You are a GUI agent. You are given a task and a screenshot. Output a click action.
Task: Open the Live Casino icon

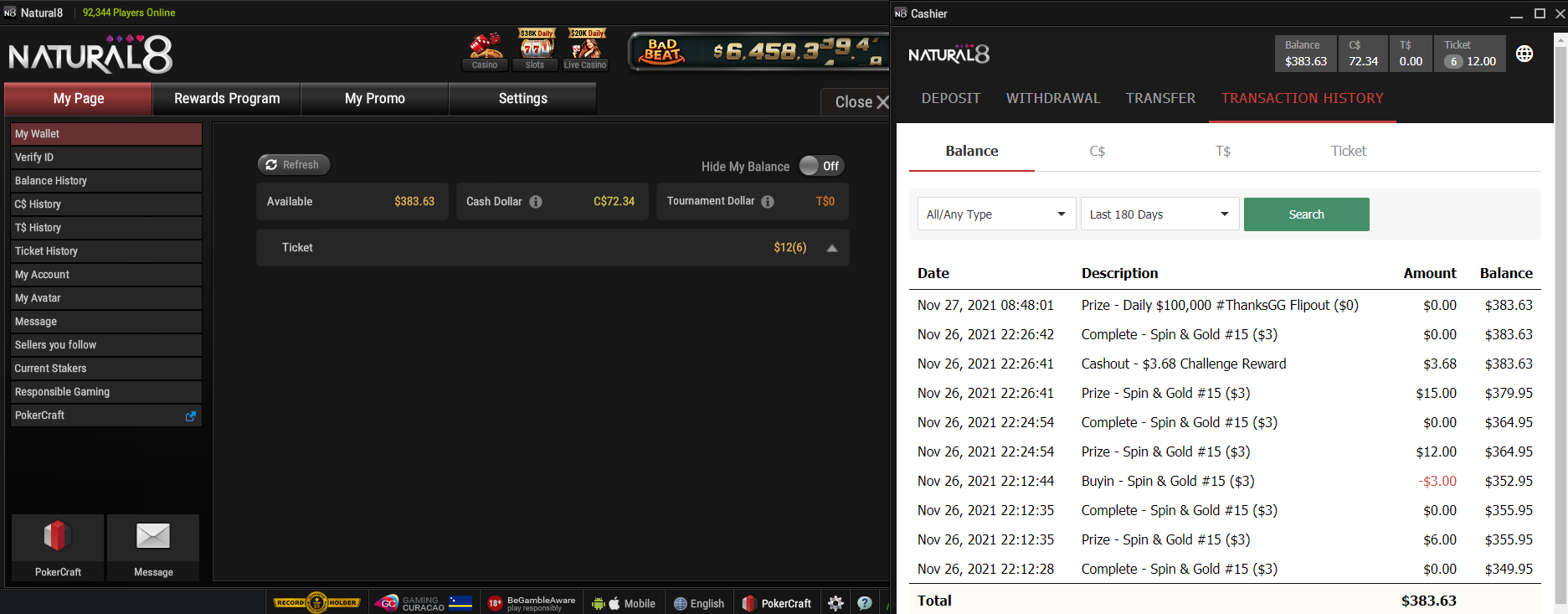(585, 50)
